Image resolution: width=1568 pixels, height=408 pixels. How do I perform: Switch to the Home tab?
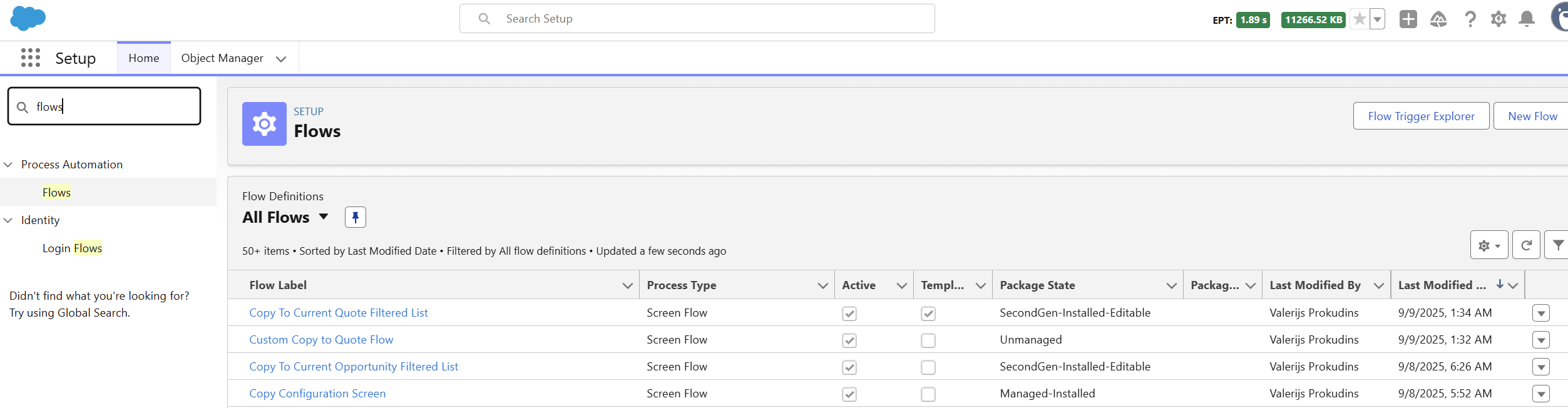pyautogui.click(x=144, y=58)
